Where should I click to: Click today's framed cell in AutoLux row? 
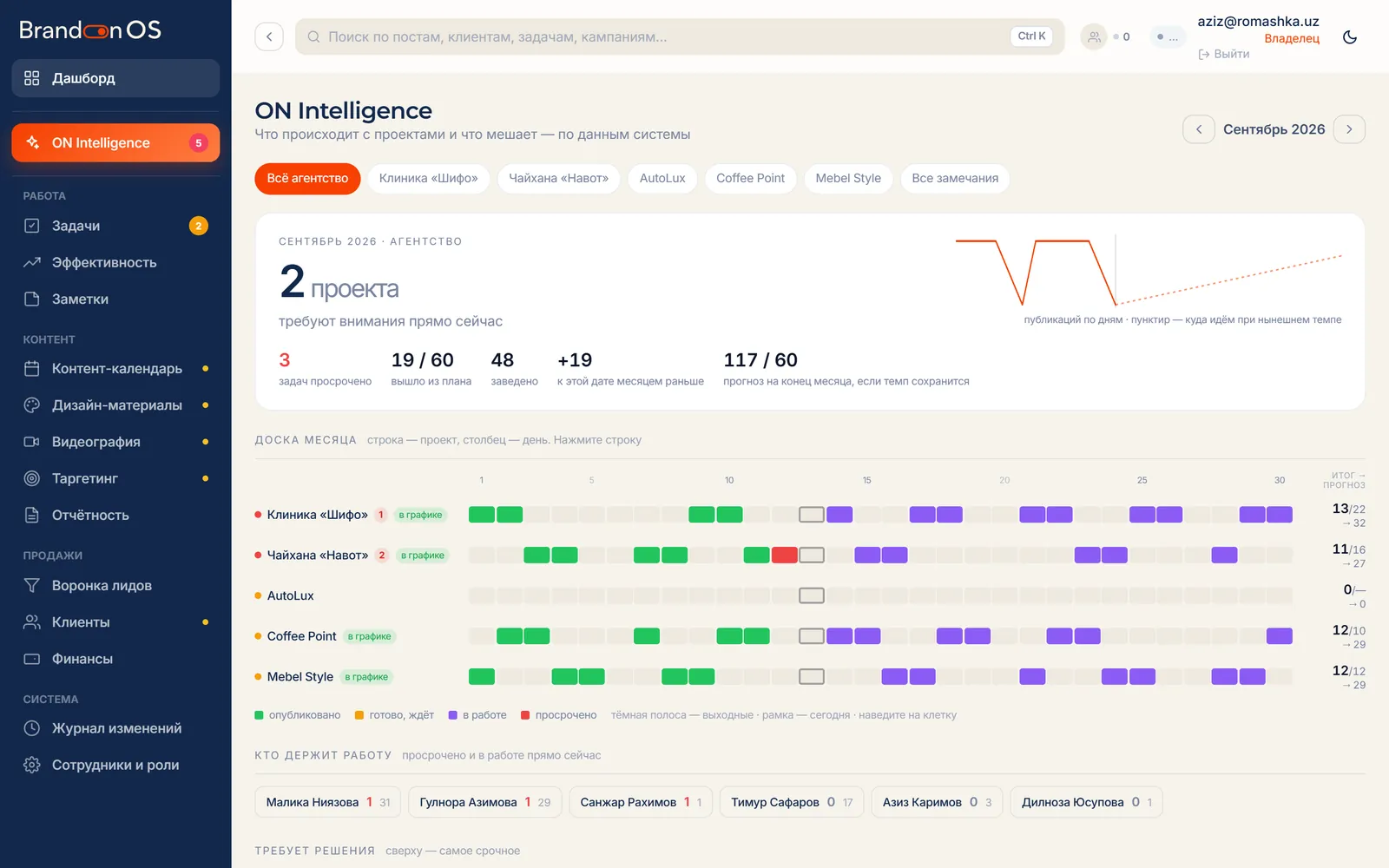pyautogui.click(x=812, y=595)
